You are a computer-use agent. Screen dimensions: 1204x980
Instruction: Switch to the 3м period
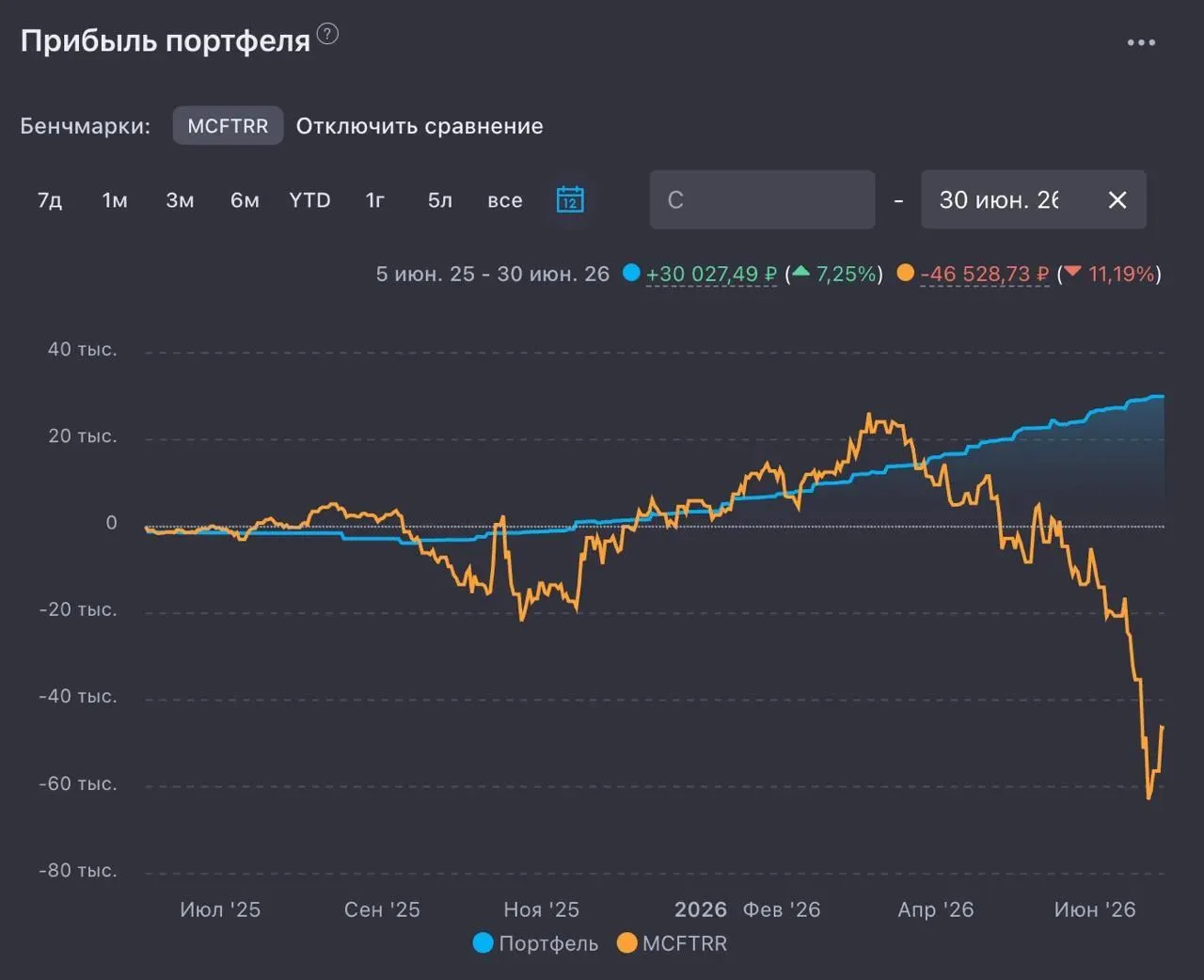(x=180, y=199)
